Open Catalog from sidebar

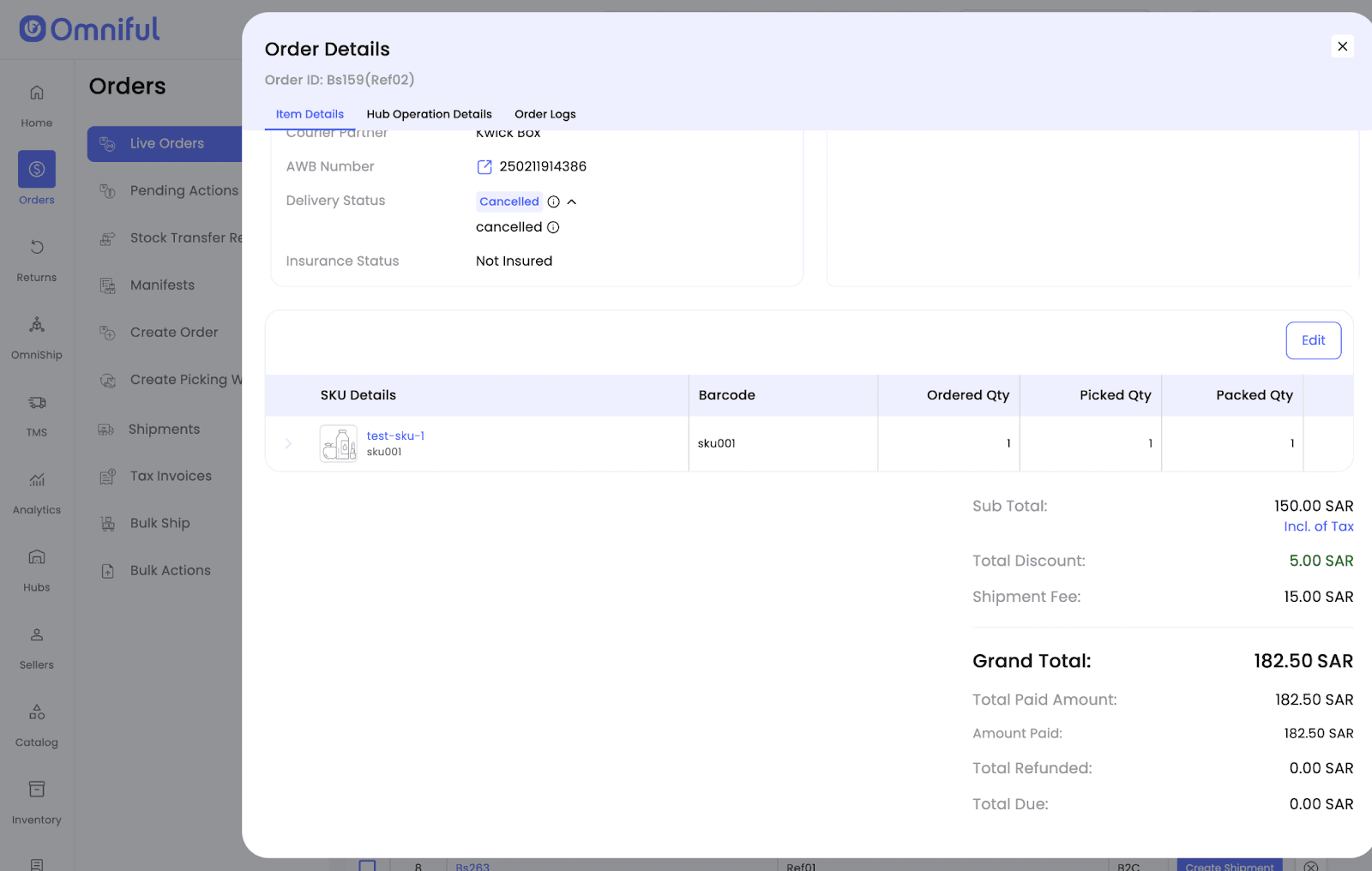point(37,724)
